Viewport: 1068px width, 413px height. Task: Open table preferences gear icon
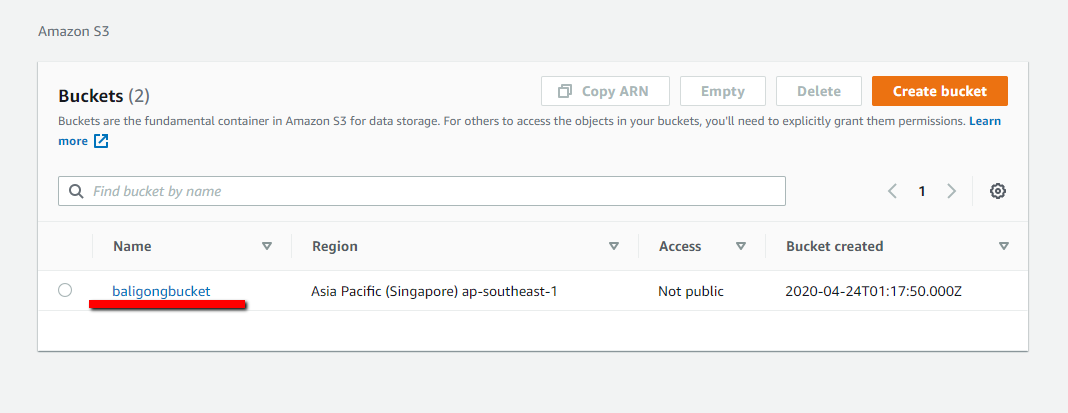click(x=997, y=191)
